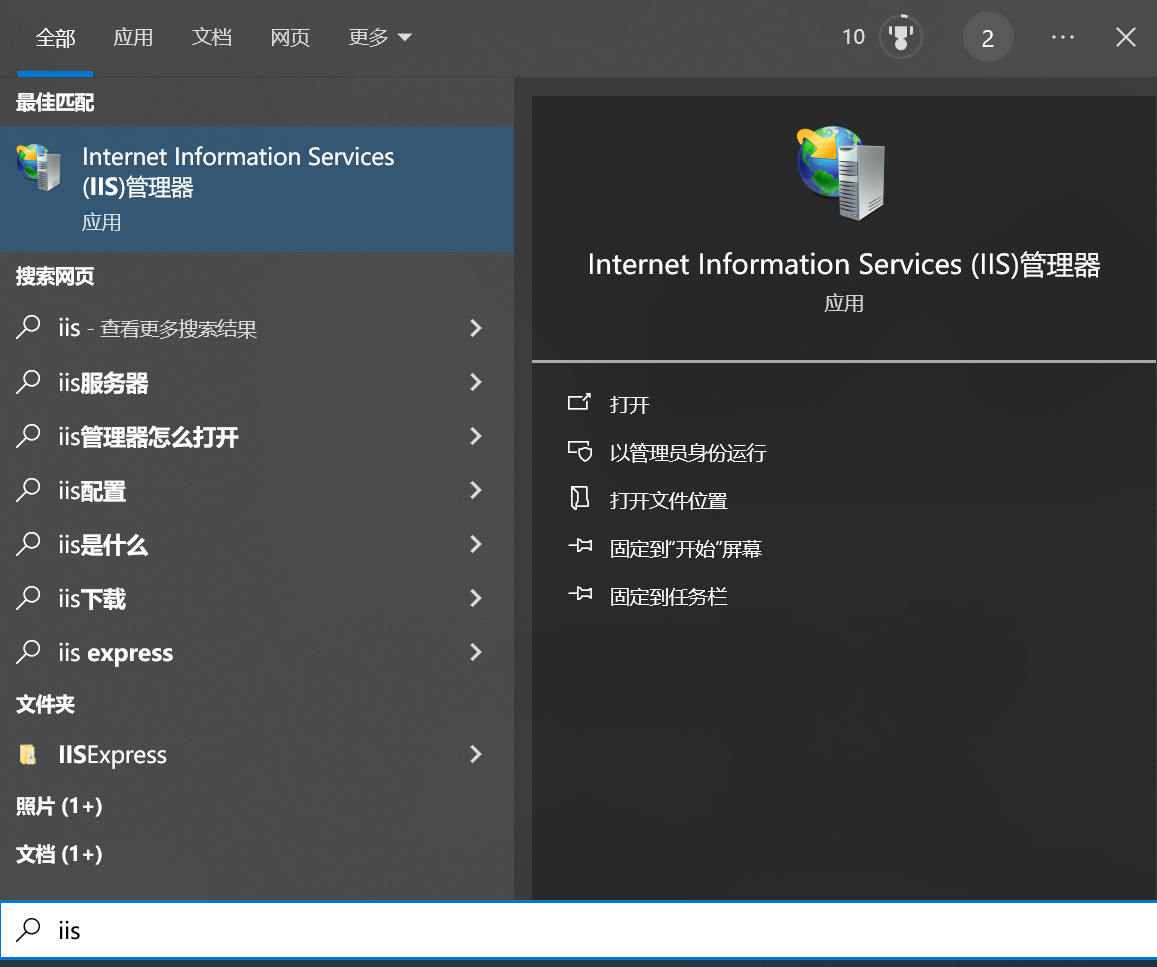Viewport: 1157px width, 967px height.
Task: Click the shield icon for 以管理员身份运行
Action: (579, 451)
